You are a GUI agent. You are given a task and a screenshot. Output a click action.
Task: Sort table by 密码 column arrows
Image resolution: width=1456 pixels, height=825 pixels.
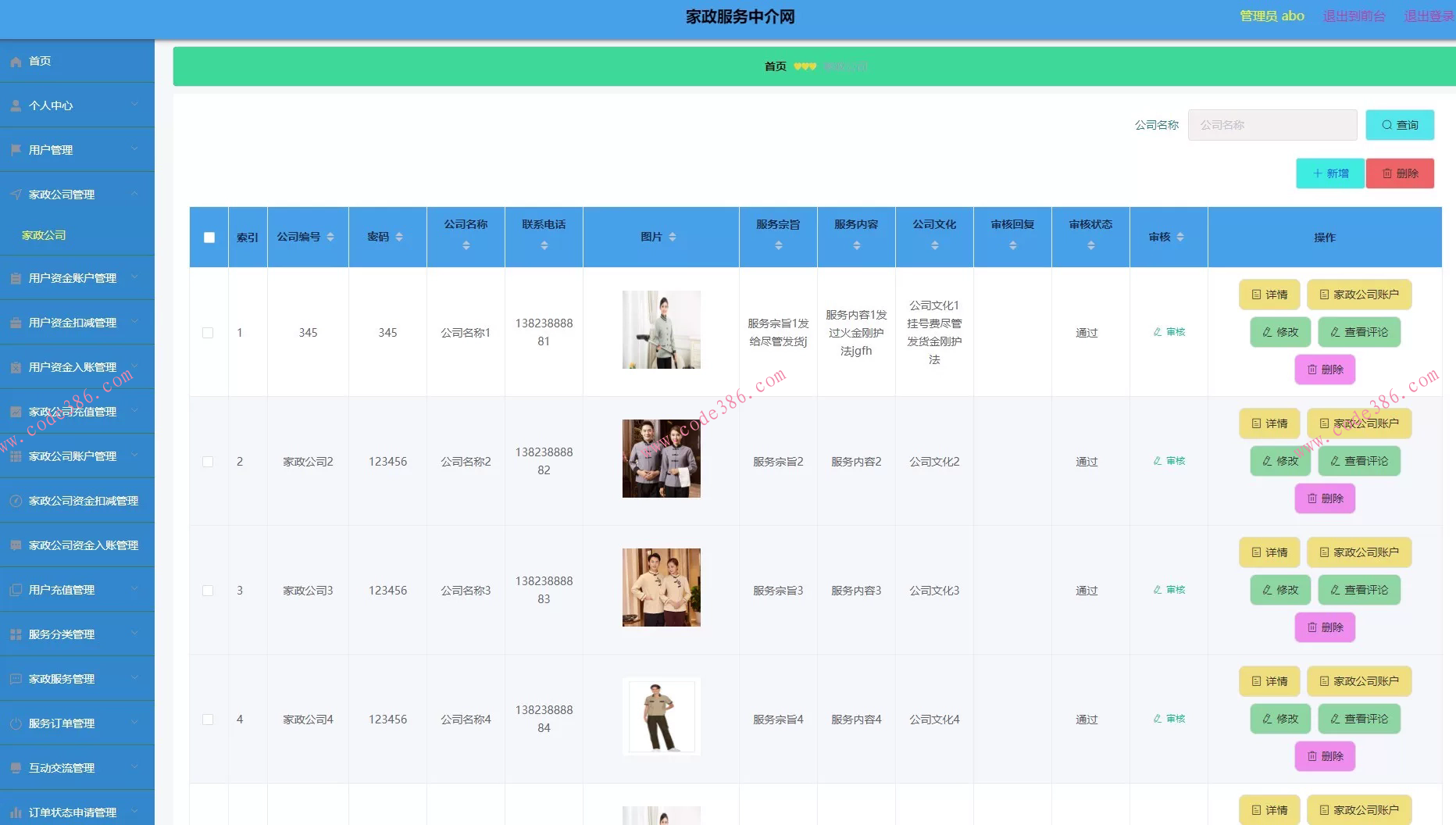pos(399,237)
